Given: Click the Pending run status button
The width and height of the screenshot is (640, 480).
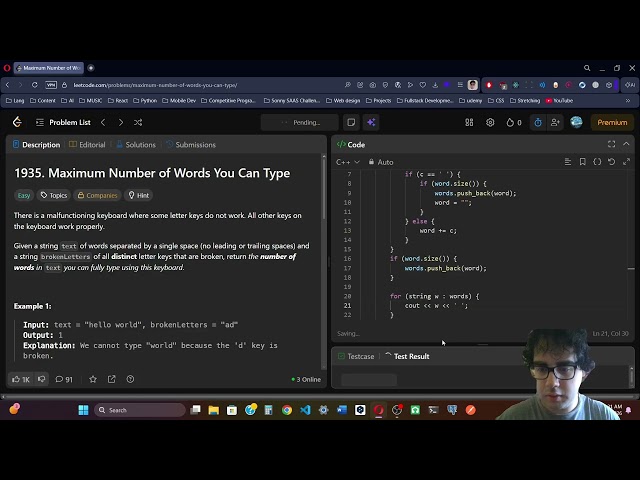Looking at the screenshot, I should tap(300, 122).
